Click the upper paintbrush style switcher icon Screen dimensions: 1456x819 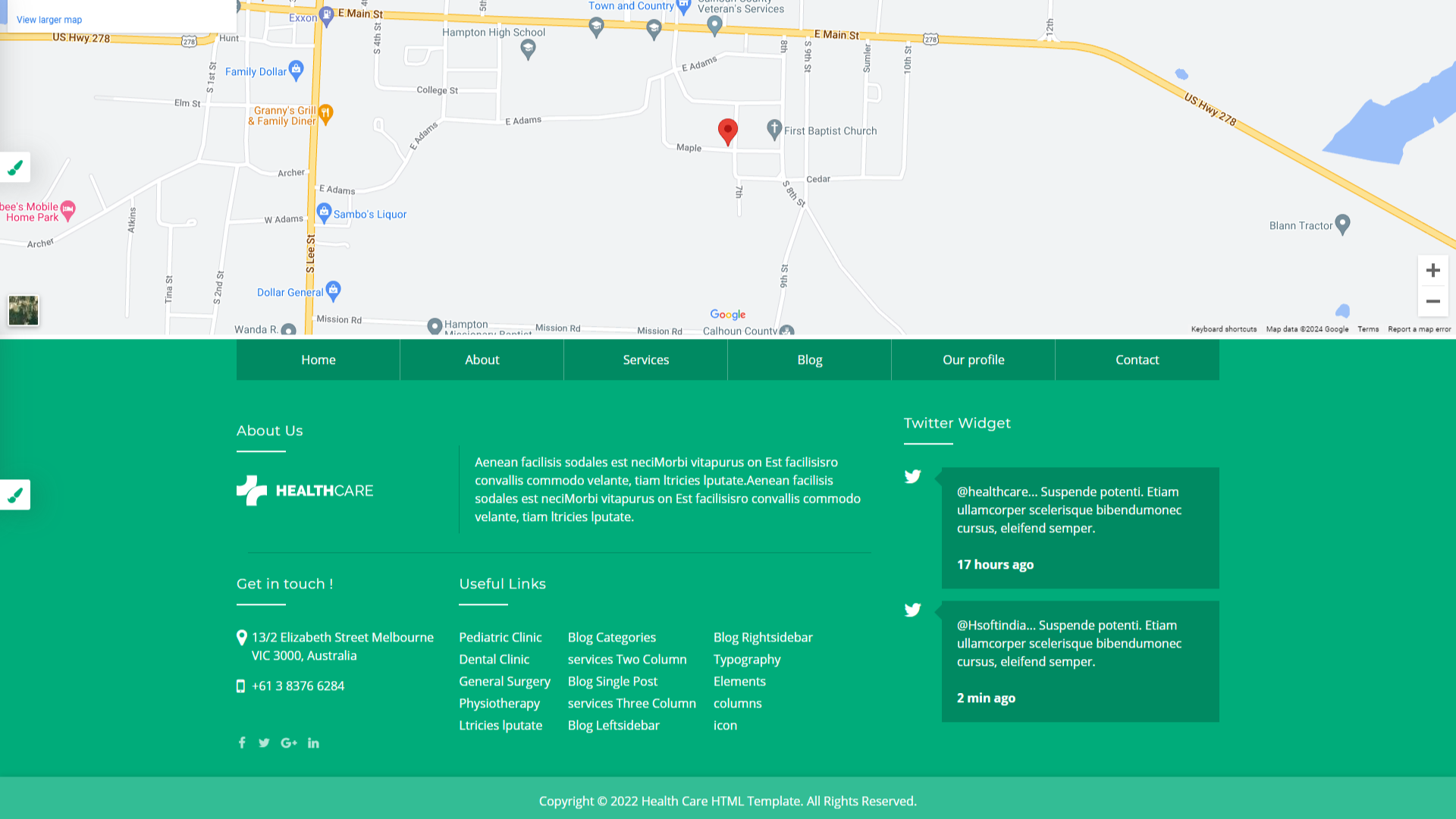(x=15, y=168)
